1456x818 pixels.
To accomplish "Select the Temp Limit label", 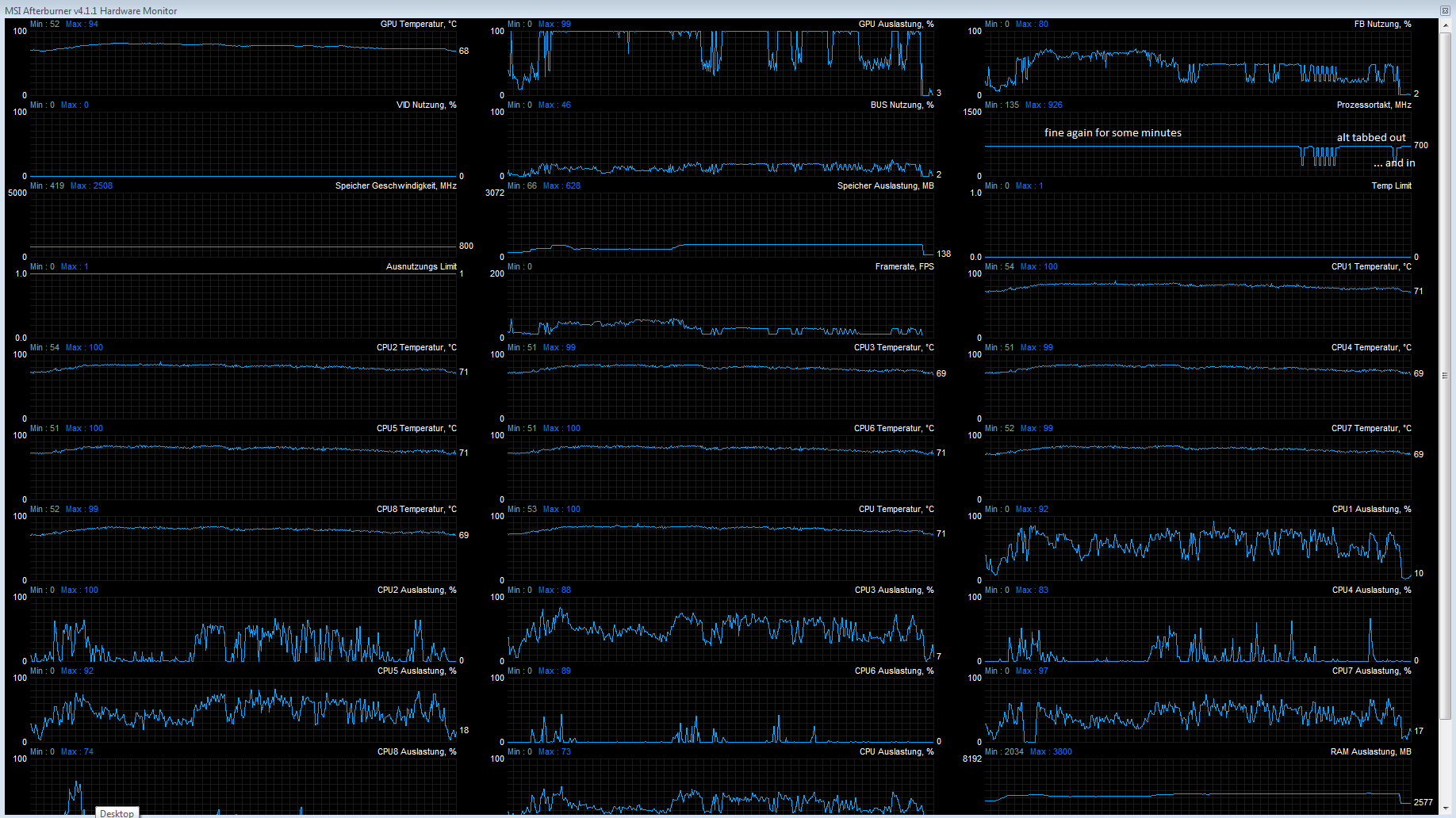I will pyautogui.click(x=1391, y=186).
